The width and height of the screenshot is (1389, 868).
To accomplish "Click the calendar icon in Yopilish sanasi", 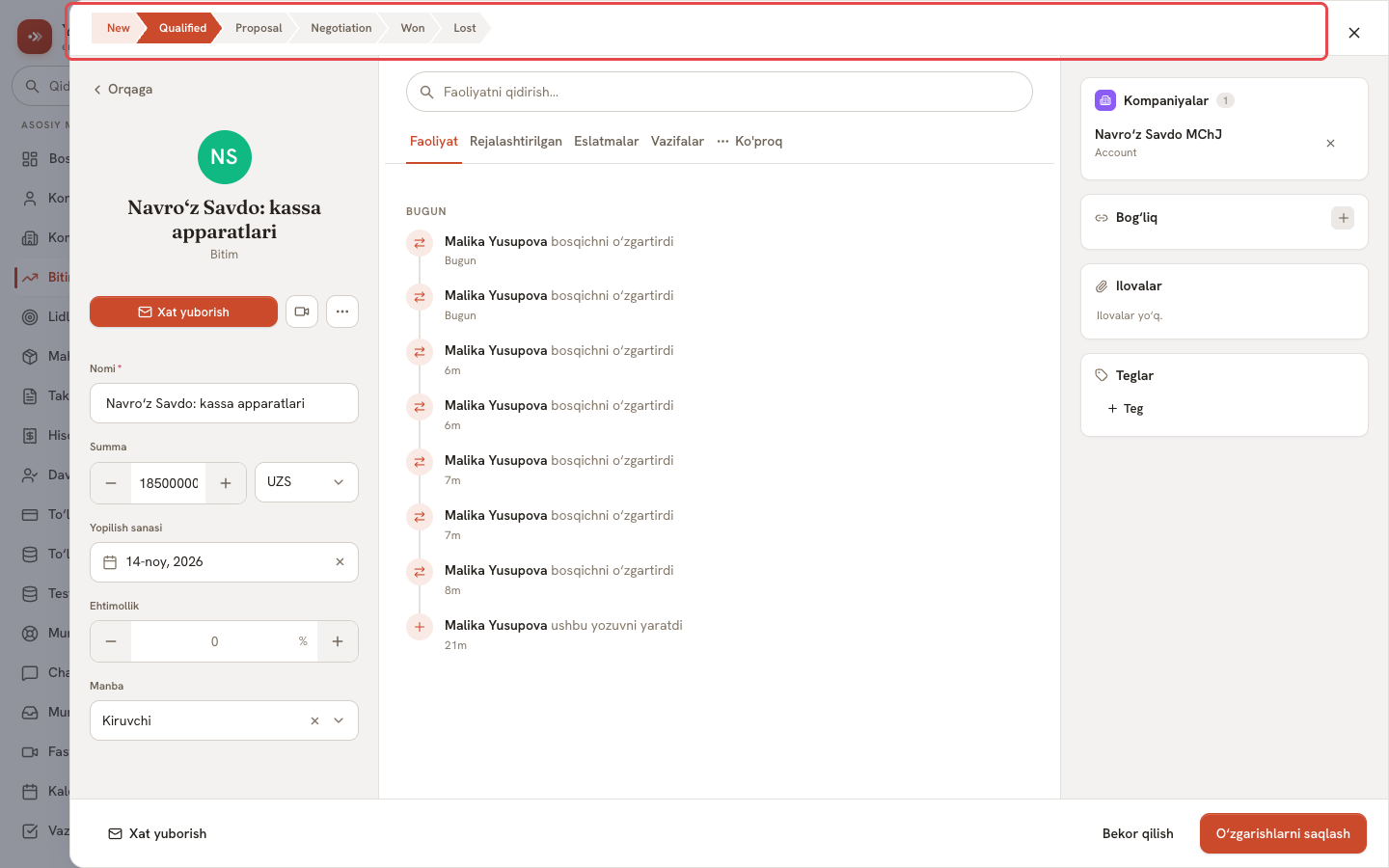I will click(x=110, y=562).
